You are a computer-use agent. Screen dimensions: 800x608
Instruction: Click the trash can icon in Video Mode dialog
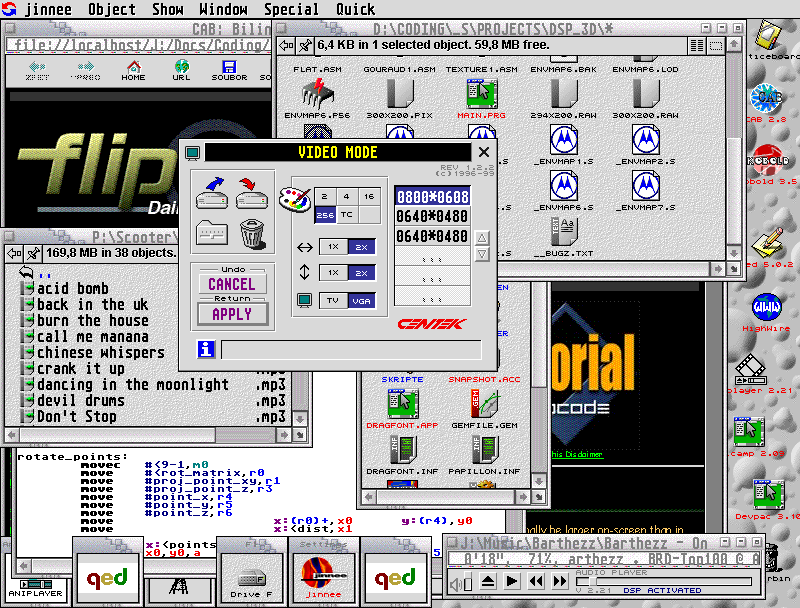252,233
